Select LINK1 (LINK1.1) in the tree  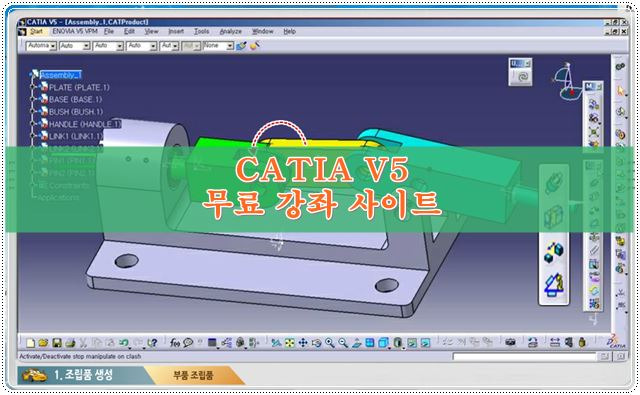click(x=76, y=136)
